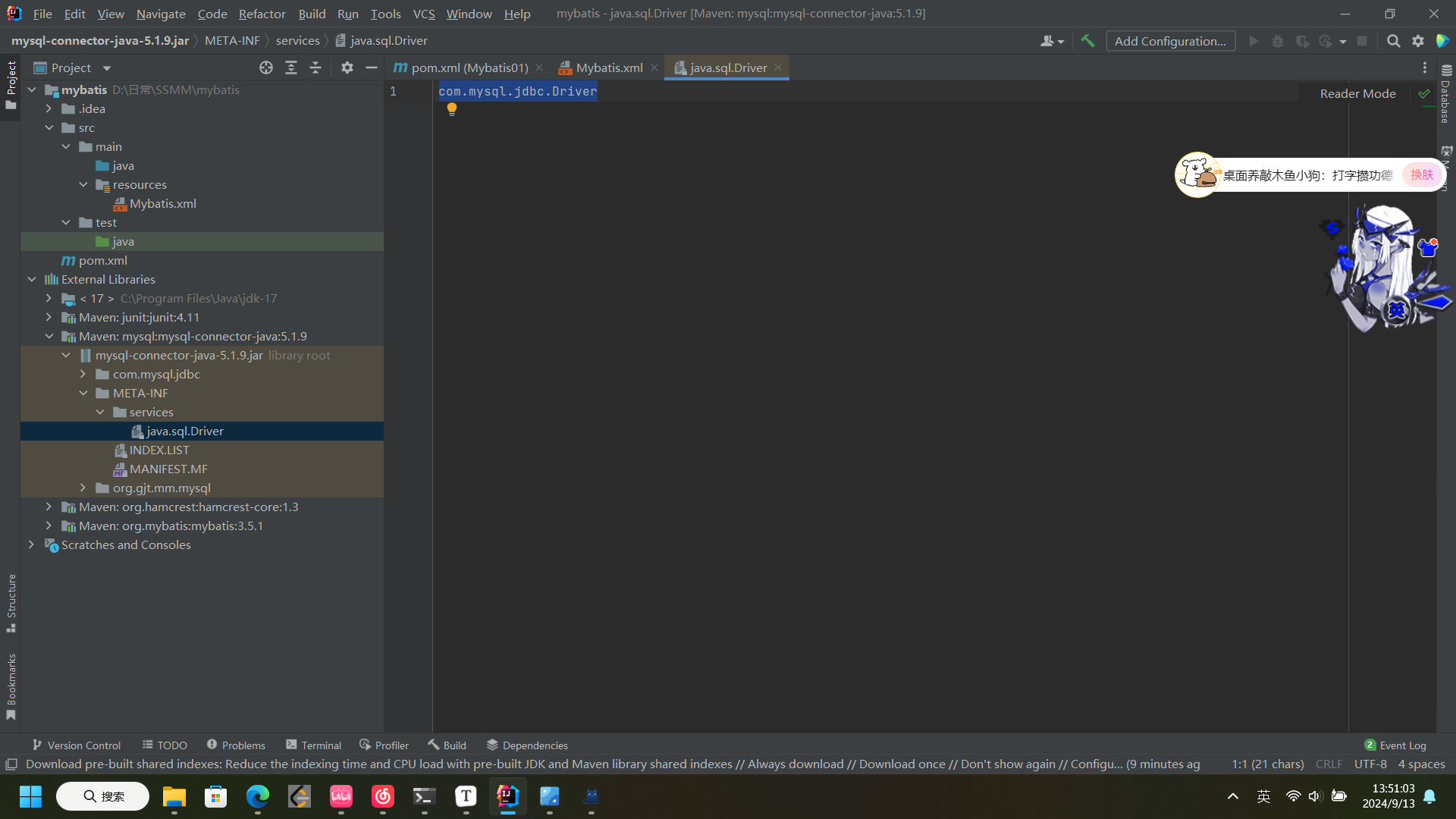
Task: Toggle the Bookmarks side panel
Action: [x=11, y=686]
